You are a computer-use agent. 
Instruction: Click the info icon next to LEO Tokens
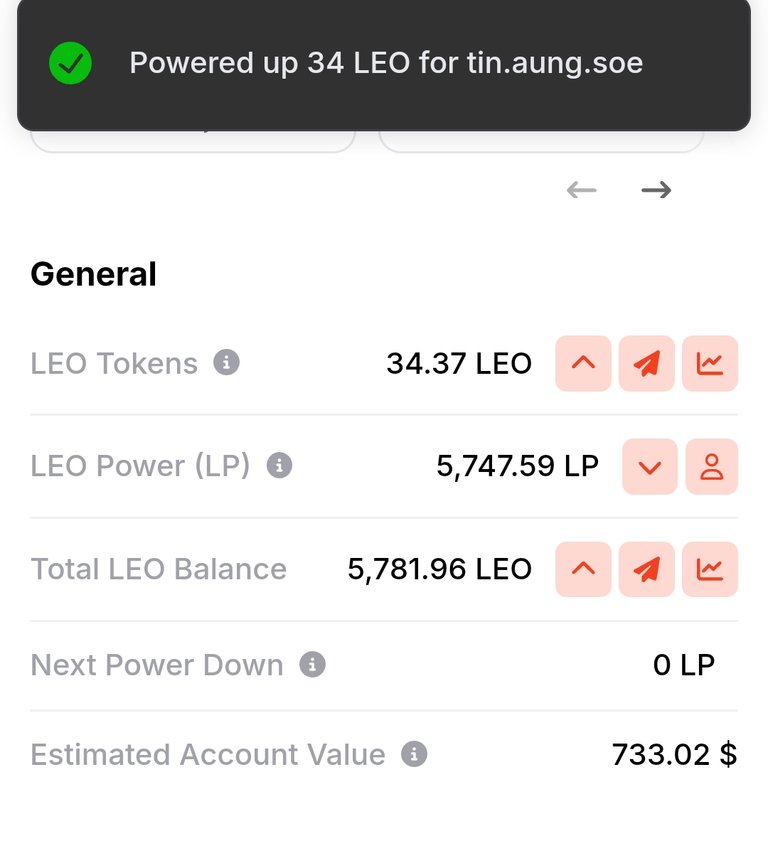[227, 362]
